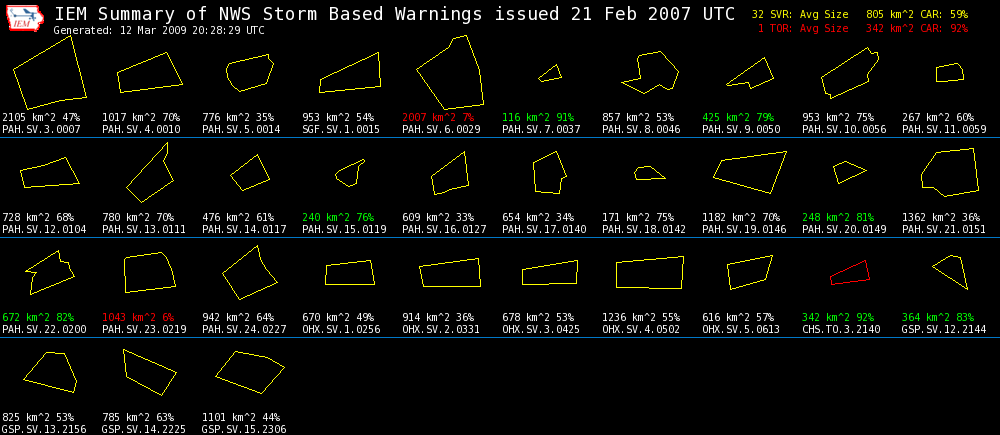Screen dimensions: 1000x435
Task: Select the red tornado polygon for CHS.TO.3.2140
Action: 849,273
